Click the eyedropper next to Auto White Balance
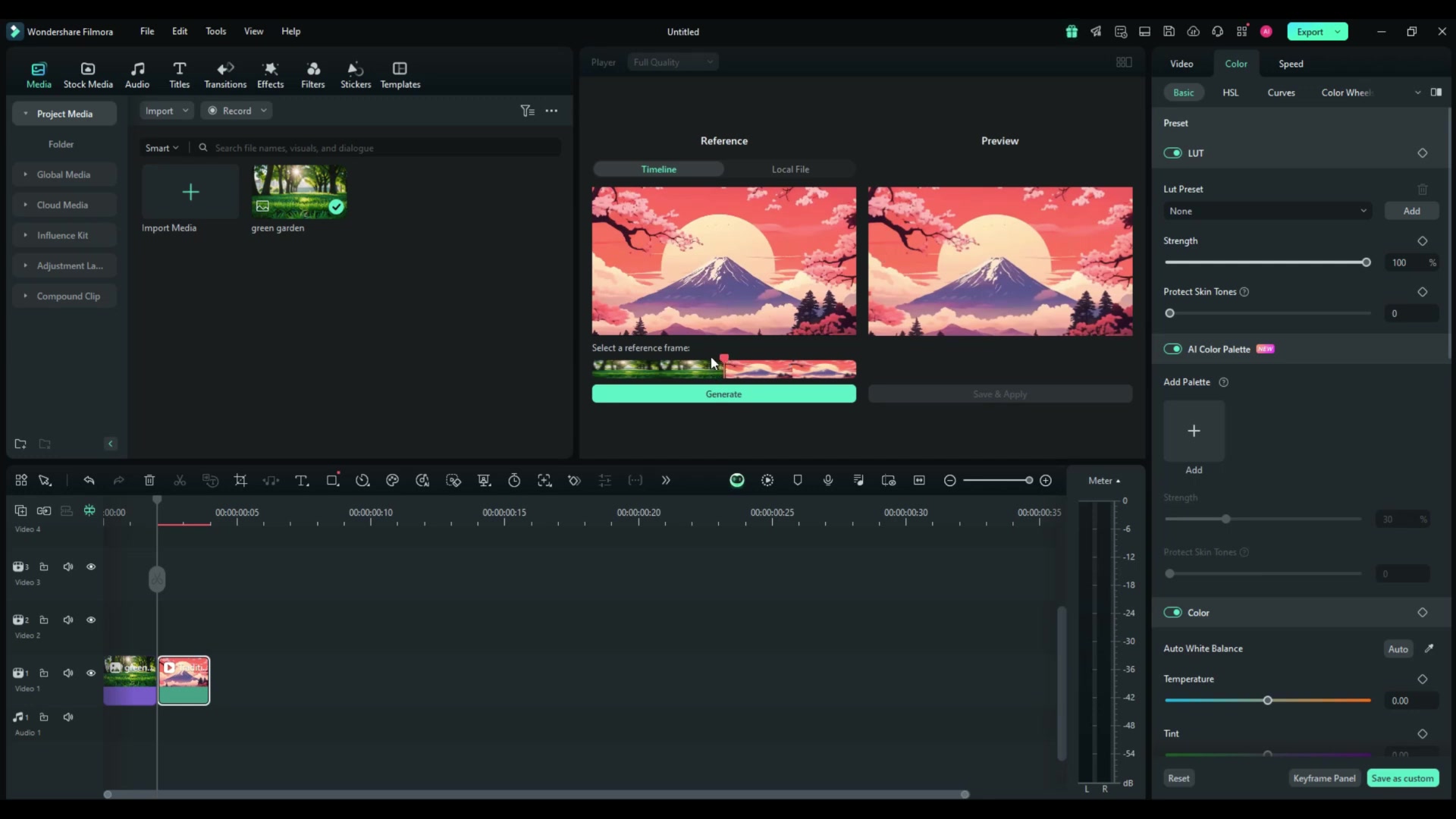 point(1429,648)
